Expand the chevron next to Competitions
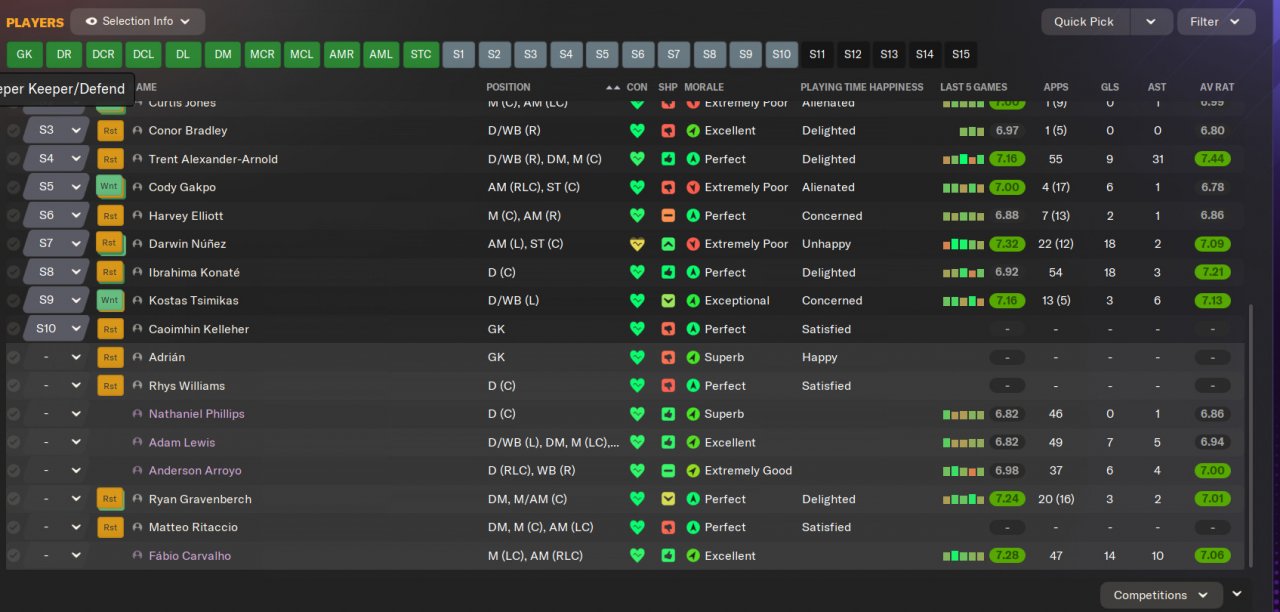 coord(1237,594)
